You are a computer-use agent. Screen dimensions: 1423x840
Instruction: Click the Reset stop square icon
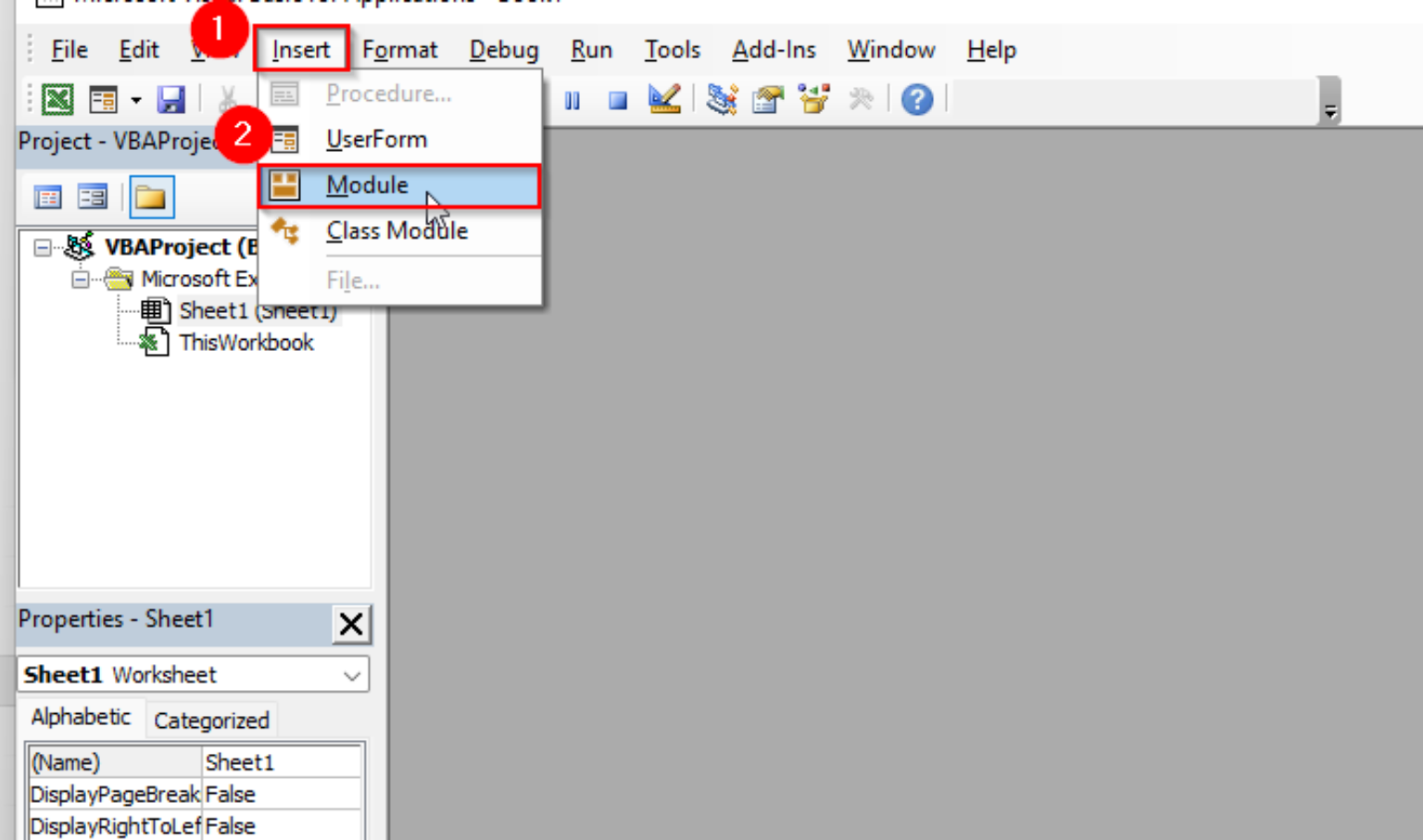tap(618, 100)
